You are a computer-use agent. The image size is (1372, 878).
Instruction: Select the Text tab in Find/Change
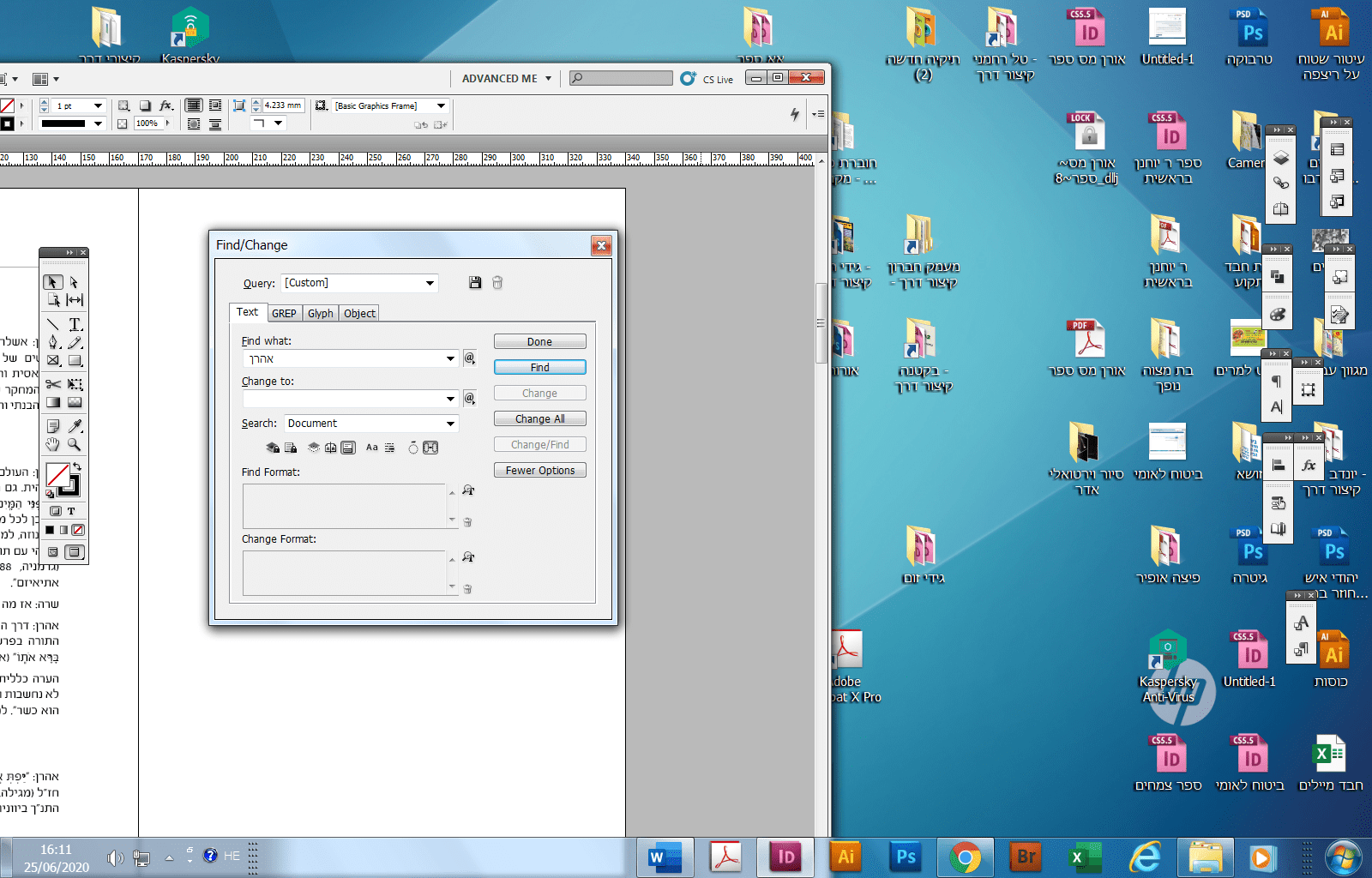[x=248, y=312]
